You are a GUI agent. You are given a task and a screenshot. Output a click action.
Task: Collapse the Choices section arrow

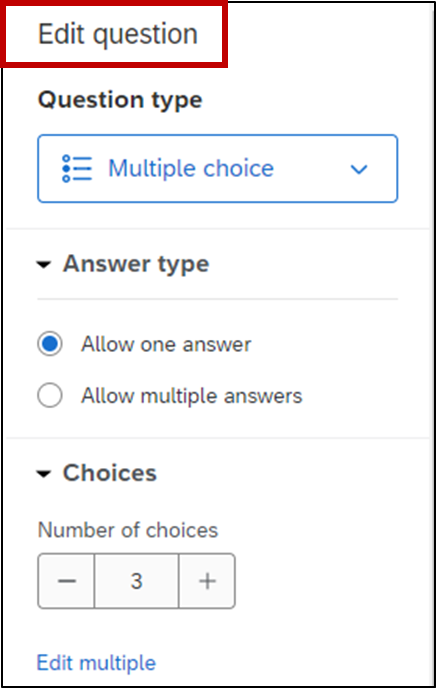(x=44, y=474)
